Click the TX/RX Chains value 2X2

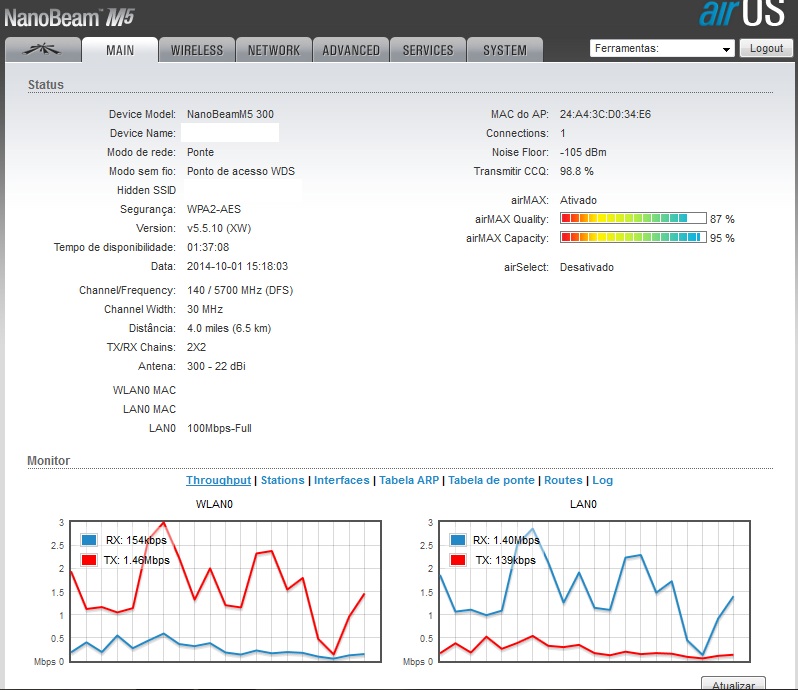click(196, 347)
